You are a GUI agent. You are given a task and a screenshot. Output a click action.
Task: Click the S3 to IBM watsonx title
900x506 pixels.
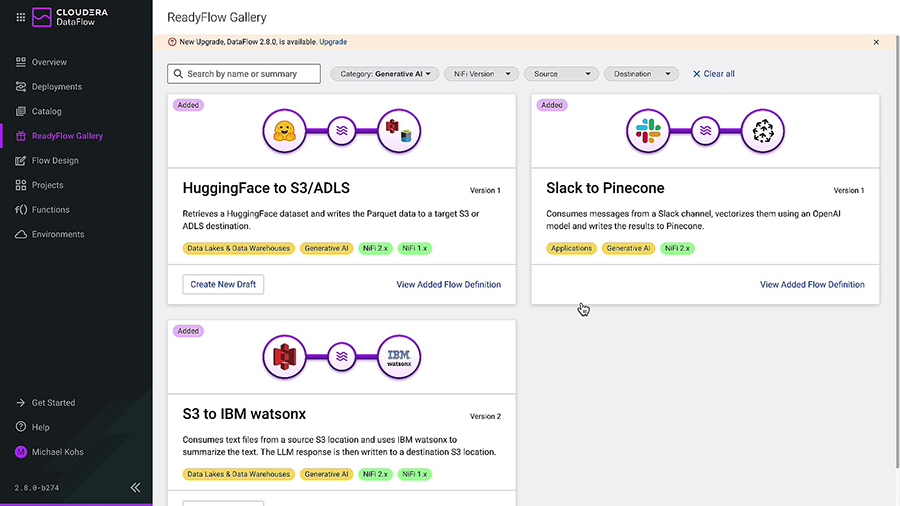[x=244, y=414]
